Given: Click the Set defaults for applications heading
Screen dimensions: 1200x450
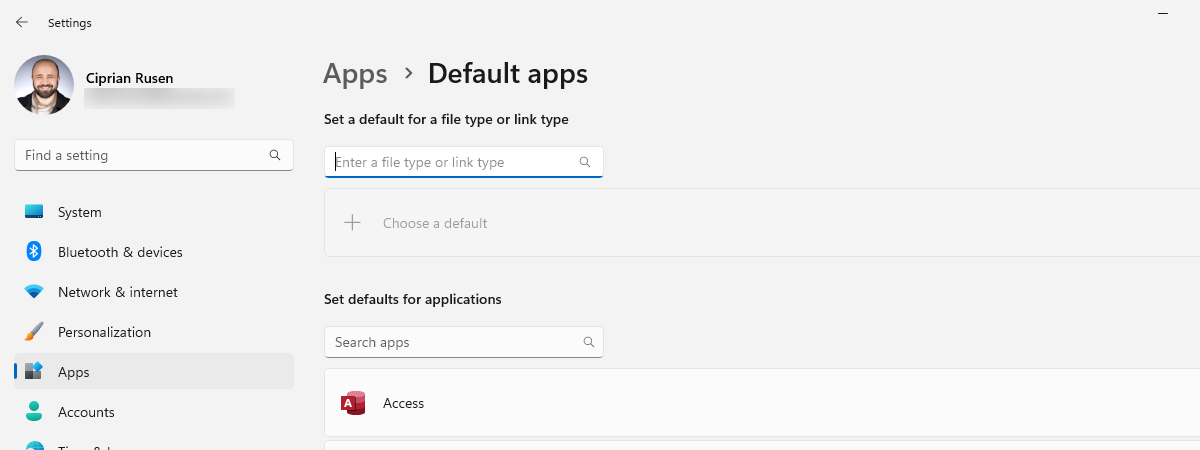Looking at the screenshot, I should click(x=413, y=299).
